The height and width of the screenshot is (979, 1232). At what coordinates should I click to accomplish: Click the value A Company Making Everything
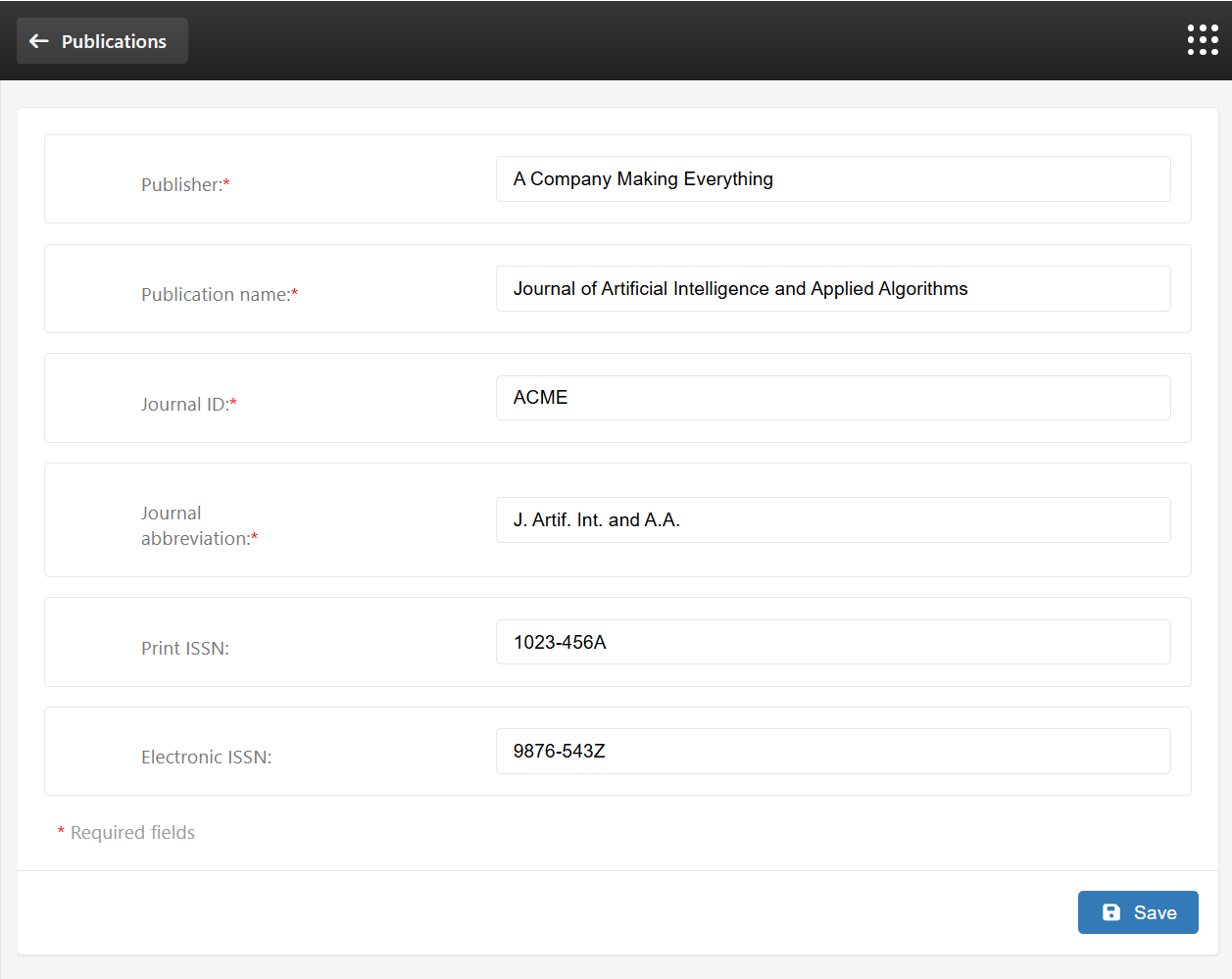click(x=642, y=178)
